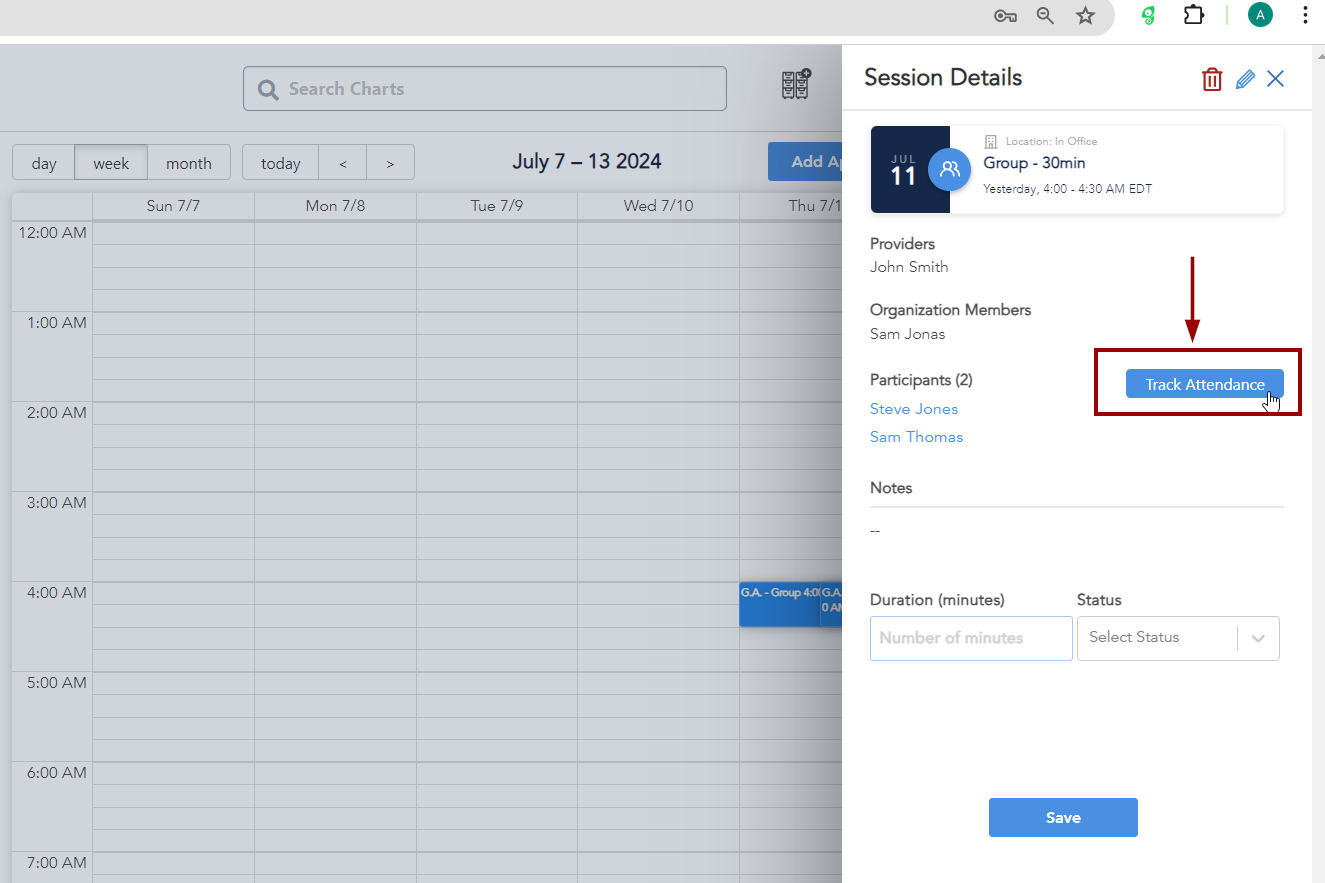This screenshot has width=1325, height=883.
Task: Click provider name John Smith
Action: click(x=909, y=267)
